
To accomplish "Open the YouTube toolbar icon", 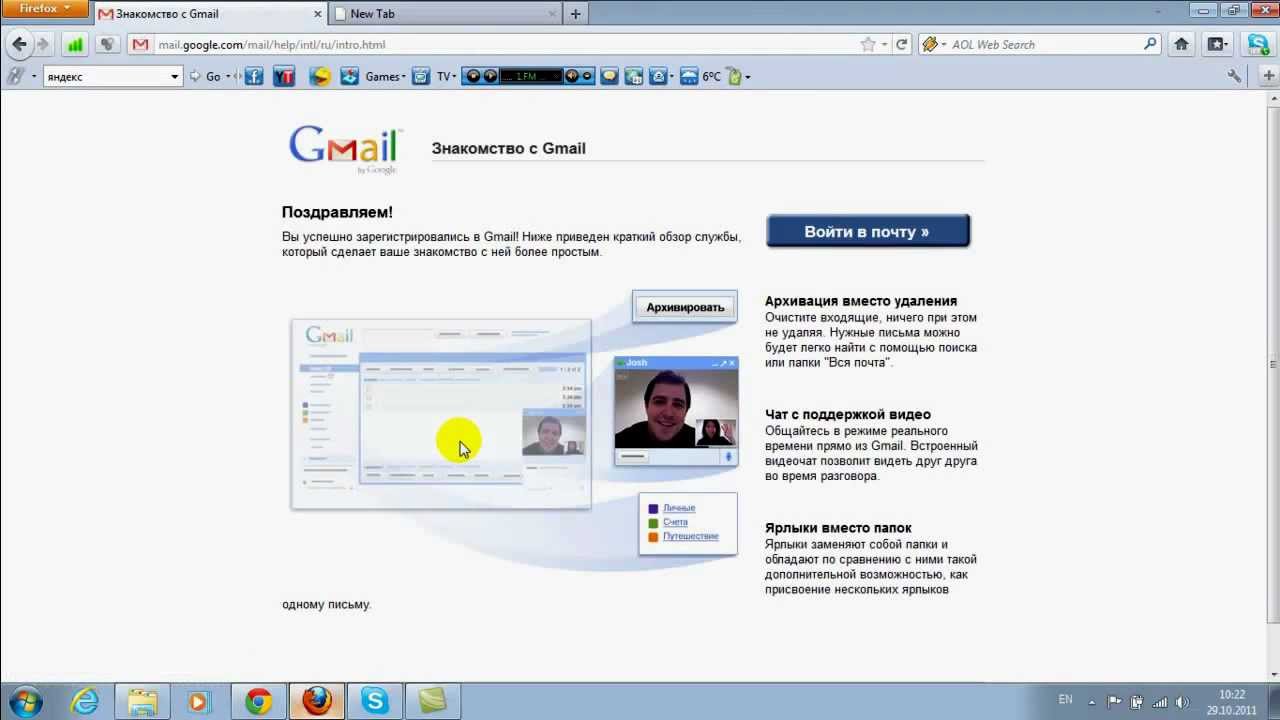I will pos(285,76).
